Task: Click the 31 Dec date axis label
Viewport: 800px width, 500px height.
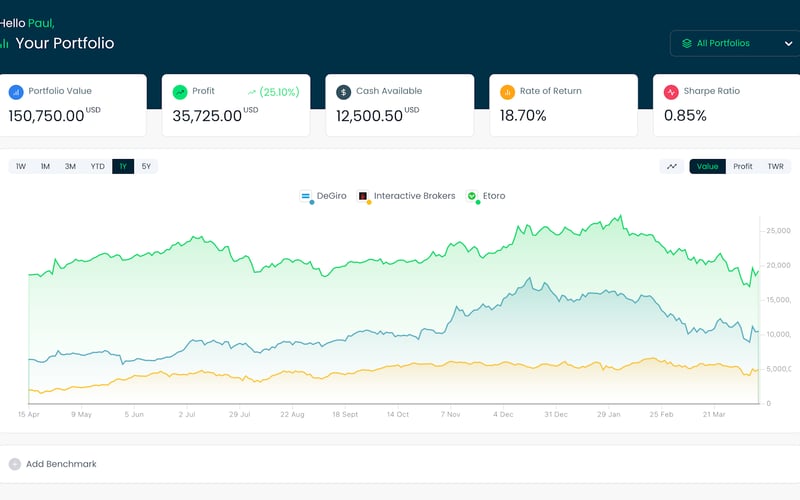Action: coord(556,414)
